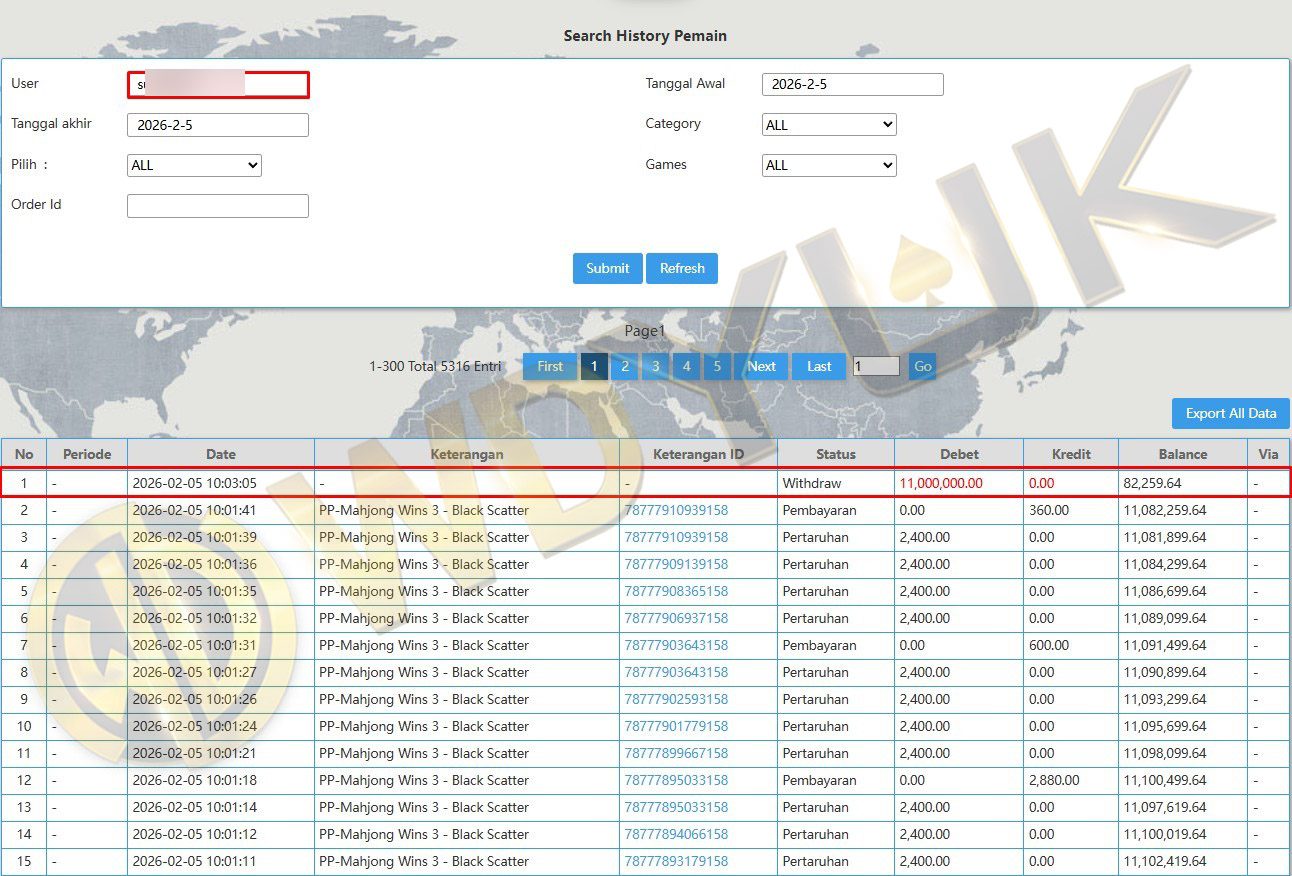Screen dimensions: 1292x876
Task: Click the Refresh button
Action: tap(682, 268)
